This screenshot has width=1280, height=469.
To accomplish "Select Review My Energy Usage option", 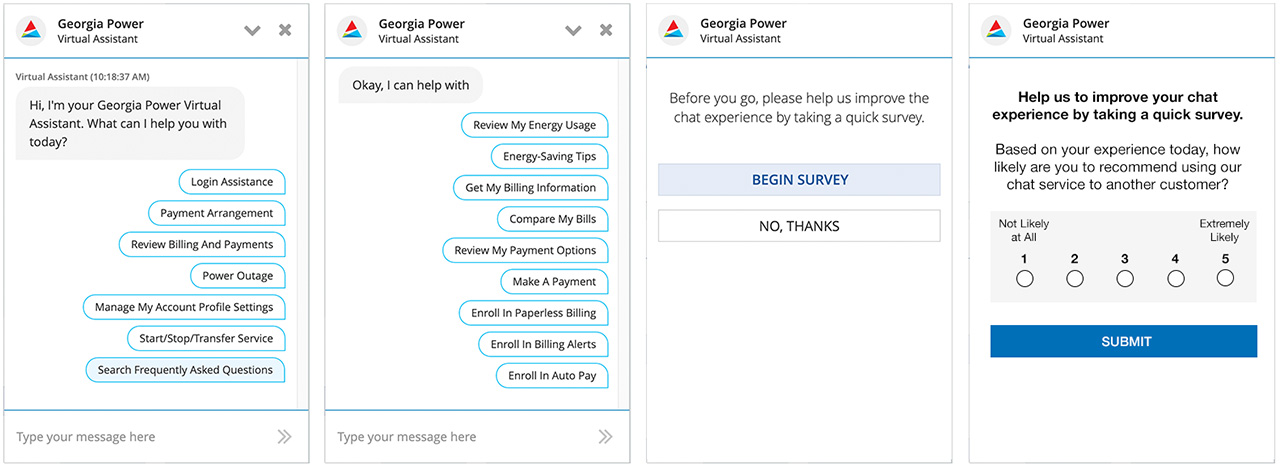I will coord(534,125).
